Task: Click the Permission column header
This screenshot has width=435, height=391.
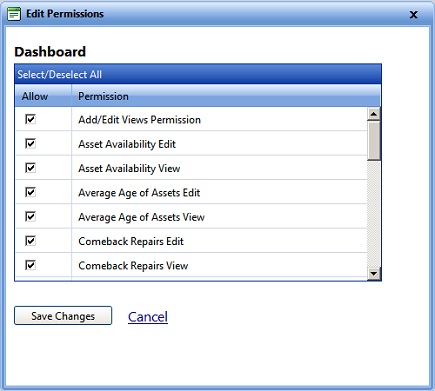Action: click(x=103, y=96)
